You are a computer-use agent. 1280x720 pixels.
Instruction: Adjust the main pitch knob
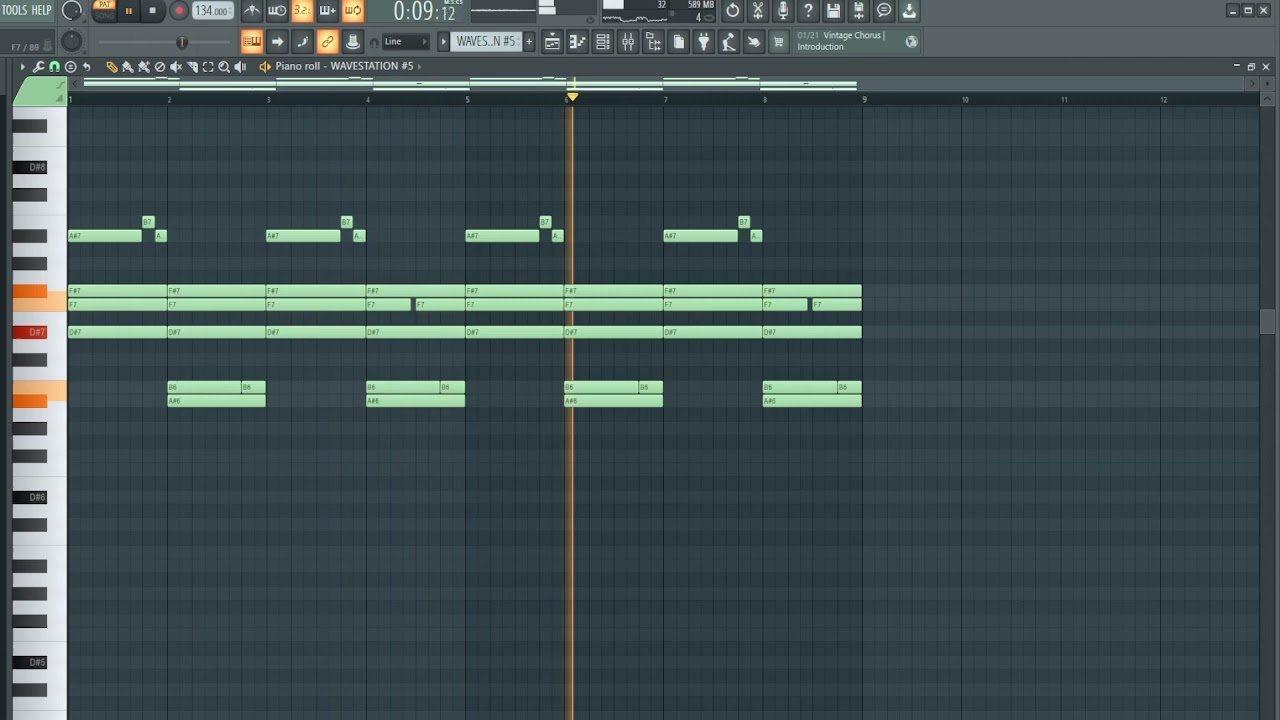pos(71,42)
